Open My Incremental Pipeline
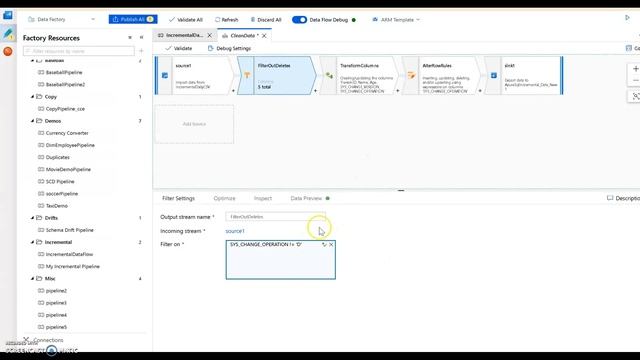The width and height of the screenshot is (640, 360). point(73,267)
